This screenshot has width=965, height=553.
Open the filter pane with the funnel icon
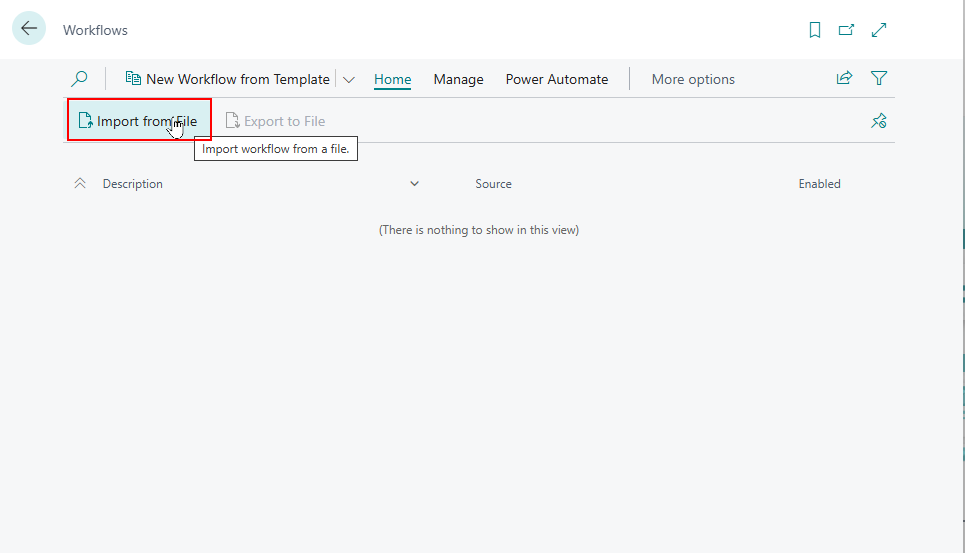[x=879, y=78]
